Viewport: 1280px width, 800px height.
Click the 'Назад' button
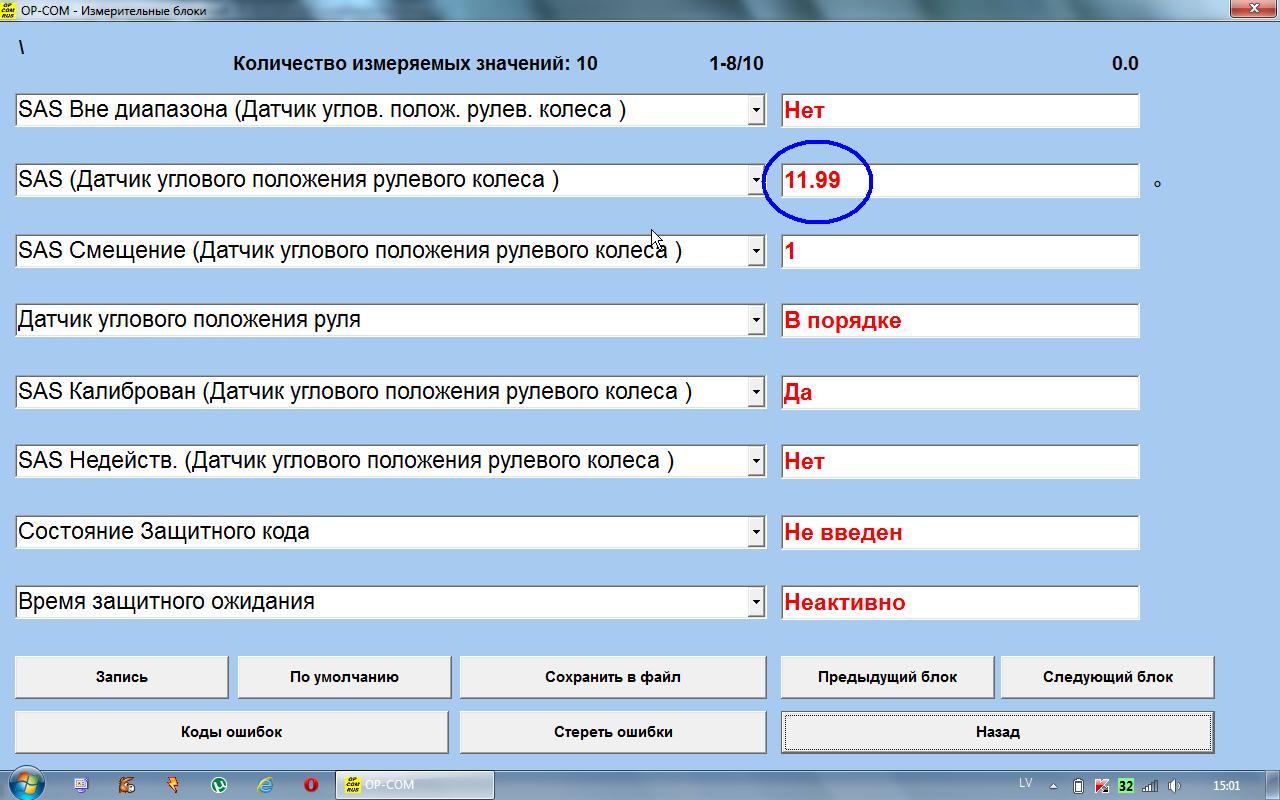click(x=998, y=732)
